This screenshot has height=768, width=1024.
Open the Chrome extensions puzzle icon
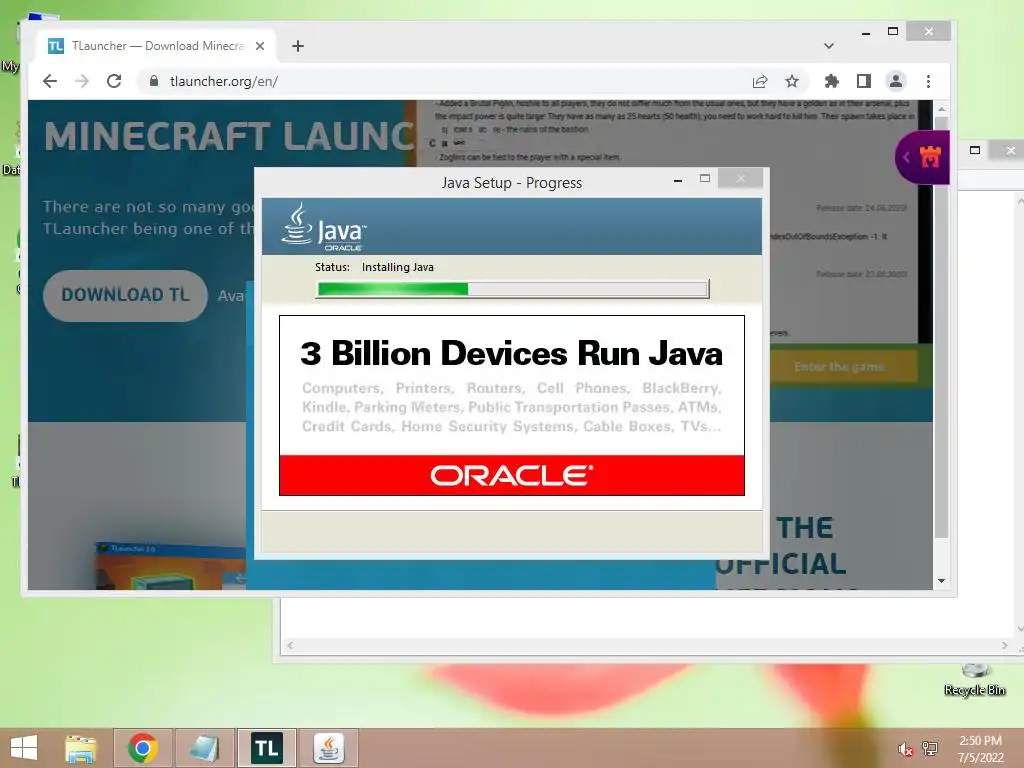pos(831,82)
